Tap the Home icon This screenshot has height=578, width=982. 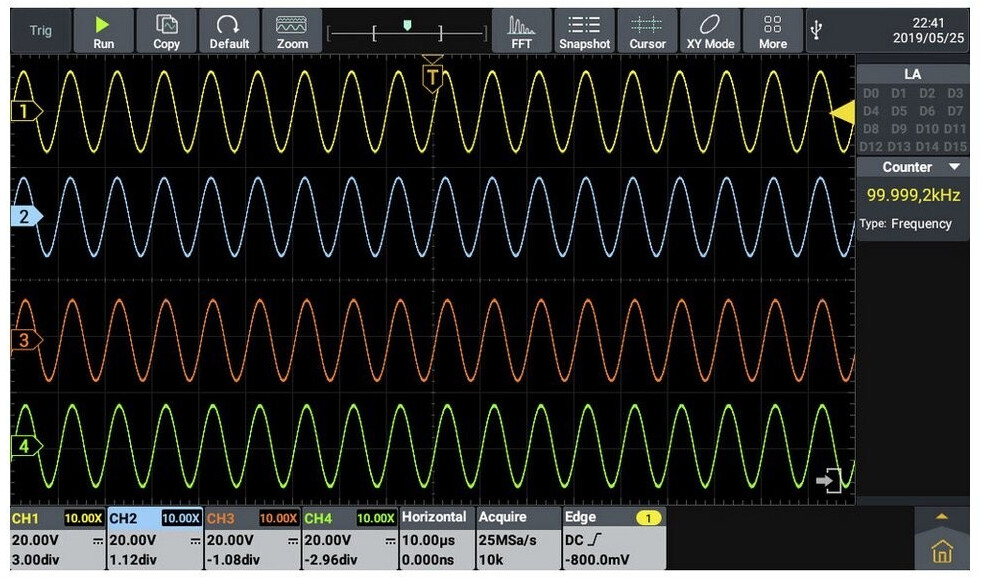click(x=942, y=552)
